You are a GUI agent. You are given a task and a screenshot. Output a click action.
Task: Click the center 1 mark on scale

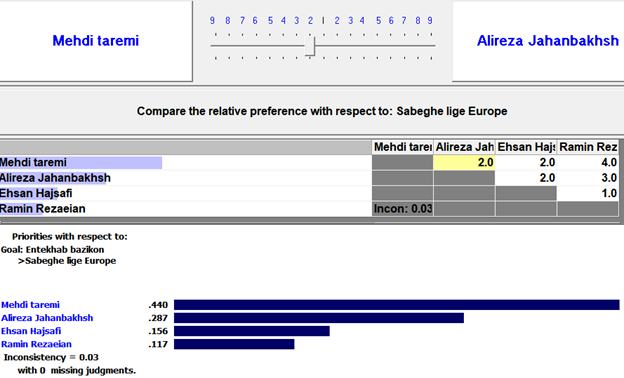323,21
